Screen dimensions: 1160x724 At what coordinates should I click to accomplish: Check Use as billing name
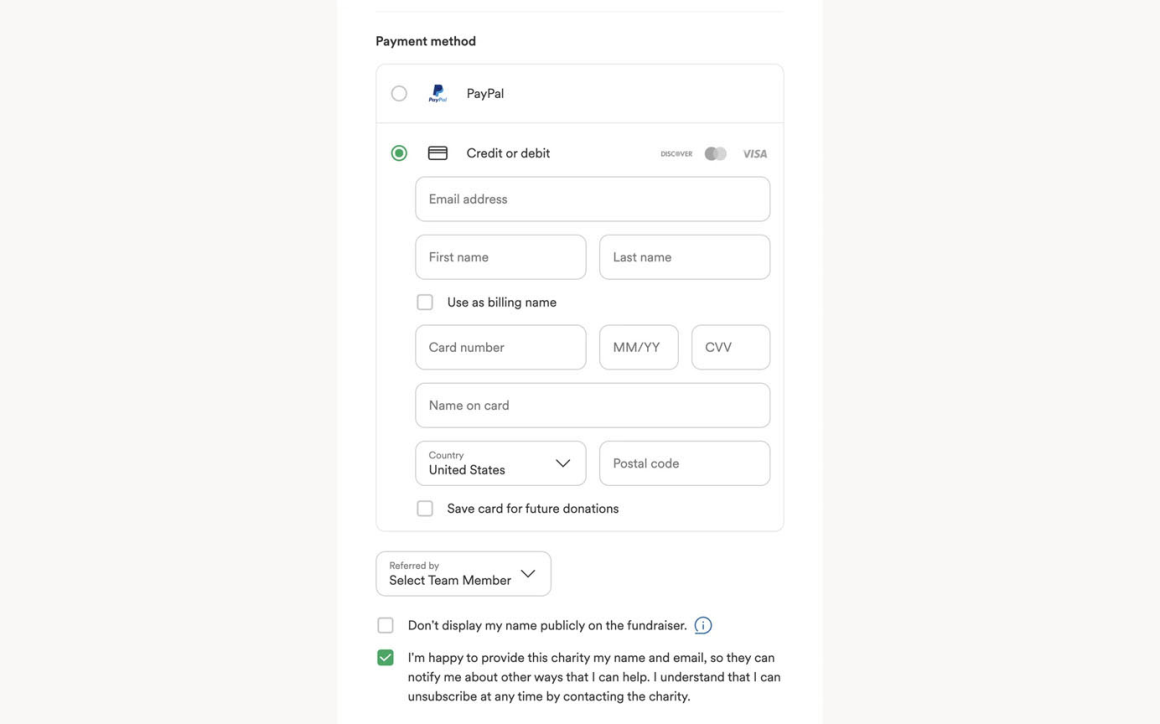[x=425, y=302]
